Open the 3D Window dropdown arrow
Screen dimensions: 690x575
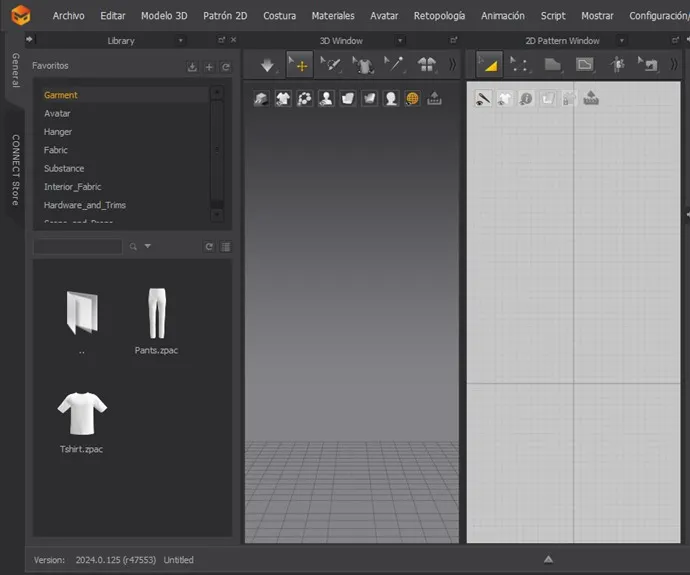click(400, 40)
